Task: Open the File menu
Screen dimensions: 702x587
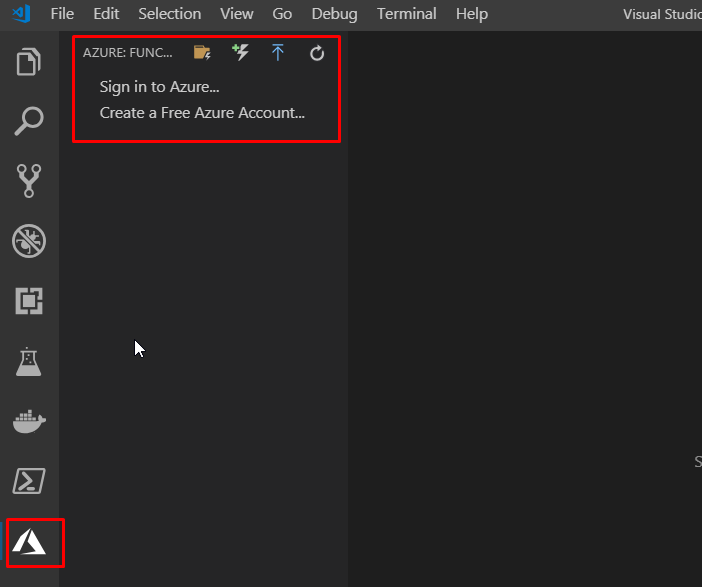Action: (62, 14)
